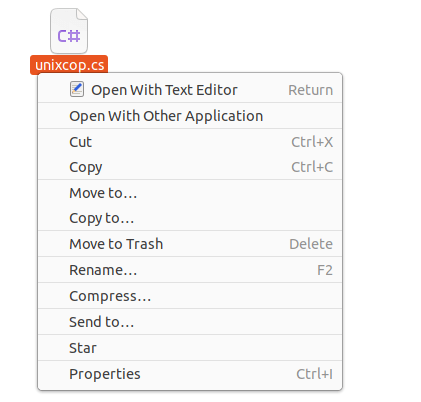
Task: Pick the Copy to… entry
Action: coord(190,218)
